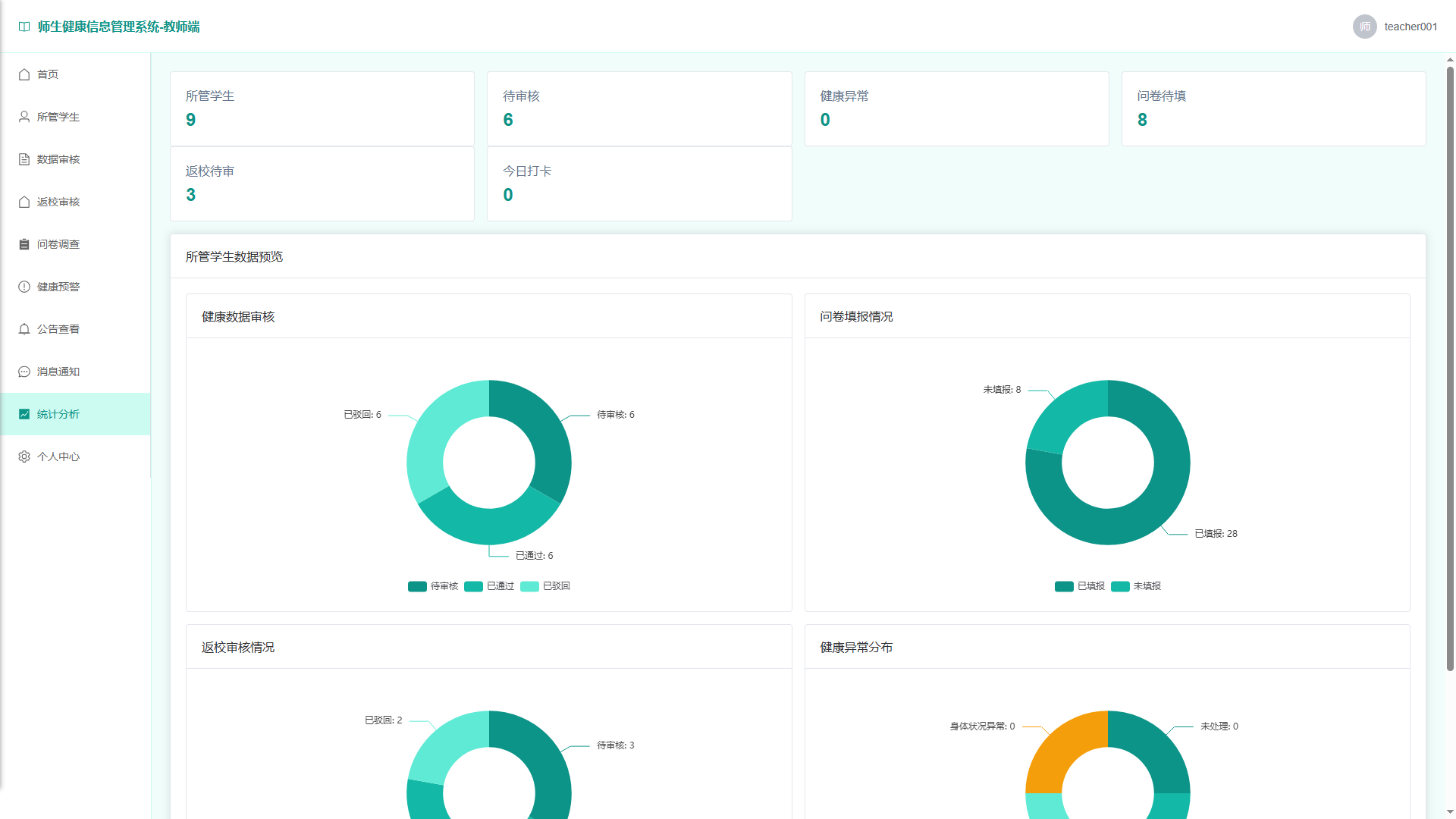This screenshot has width=1456, height=819.
Task: Click the 已填报: 28 chart label
Action: (x=1216, y=534)
